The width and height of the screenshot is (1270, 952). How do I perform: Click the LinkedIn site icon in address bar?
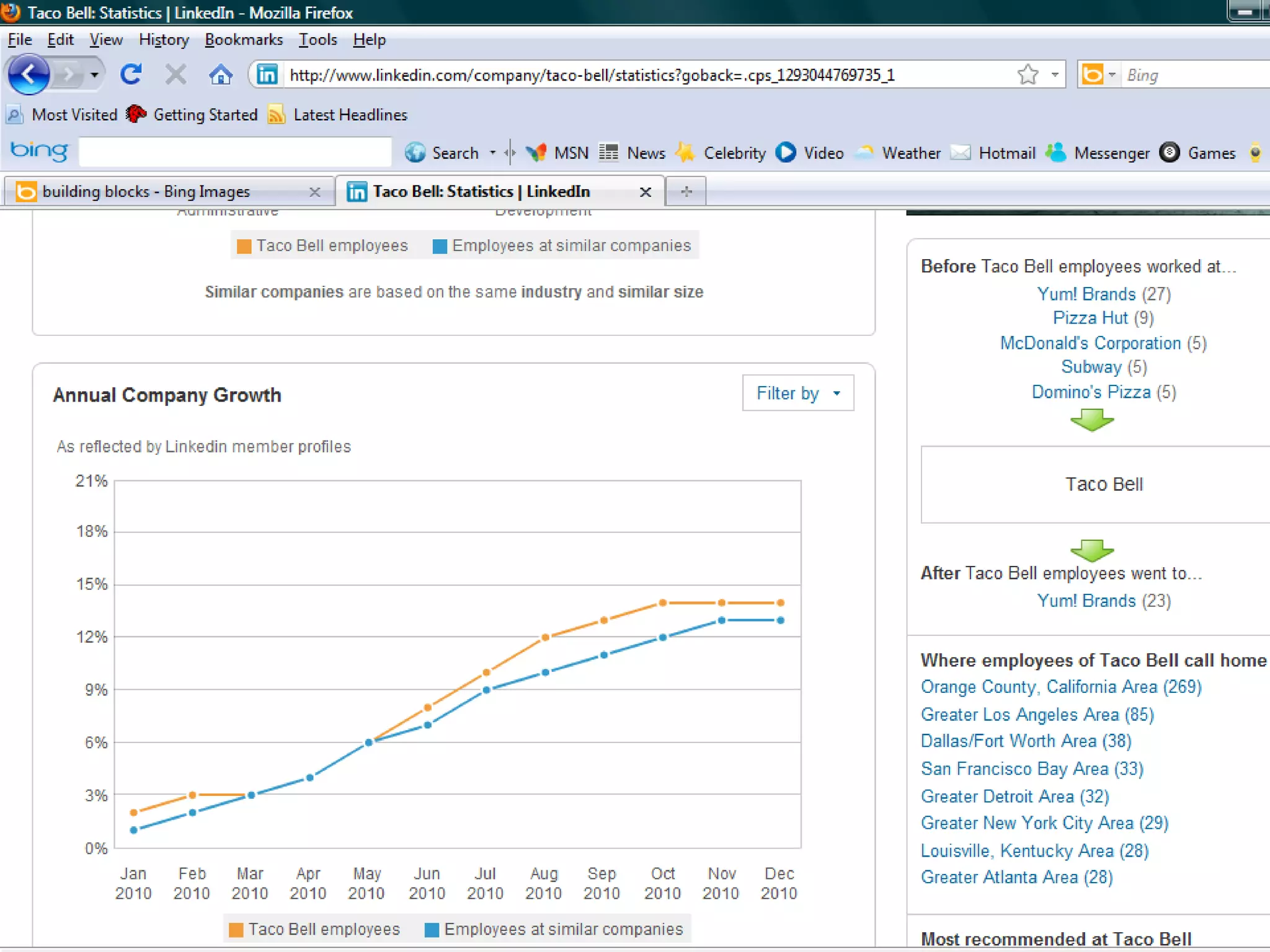point(267,75)
